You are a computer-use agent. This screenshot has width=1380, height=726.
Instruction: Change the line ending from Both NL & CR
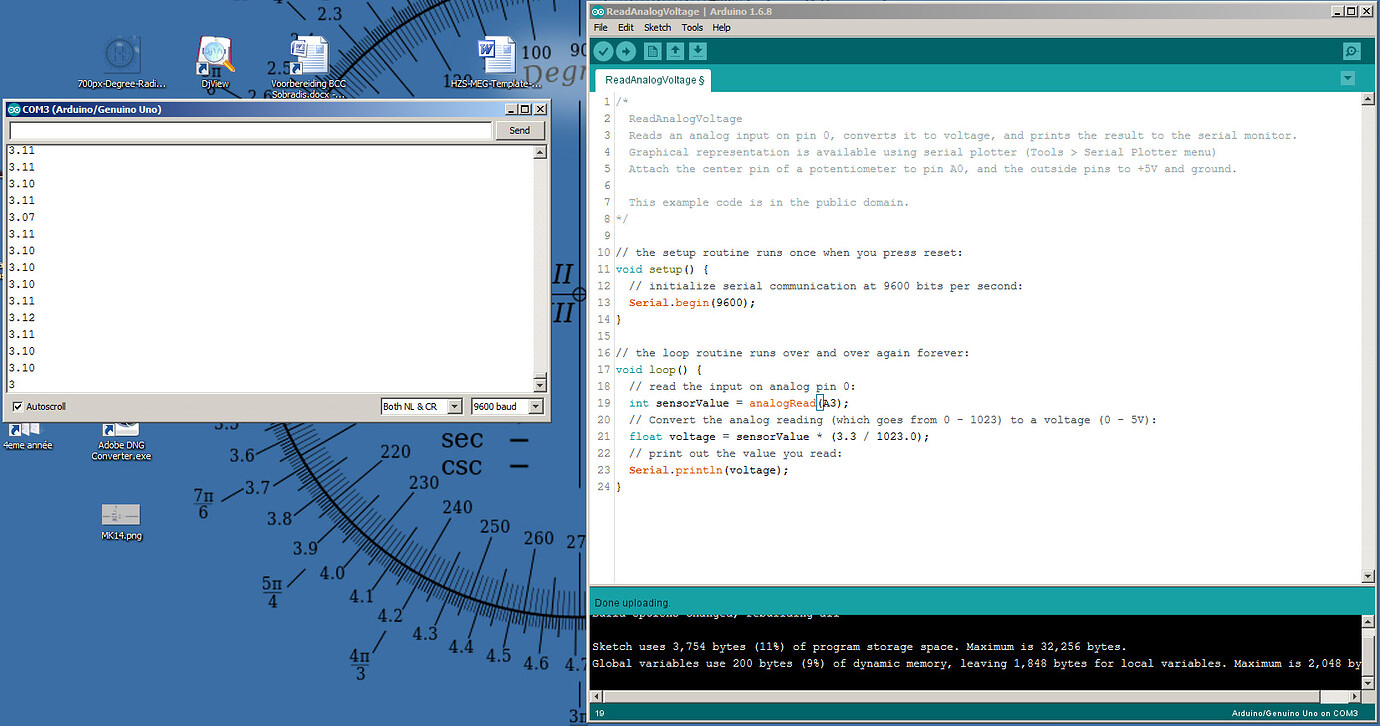[420, 406]
